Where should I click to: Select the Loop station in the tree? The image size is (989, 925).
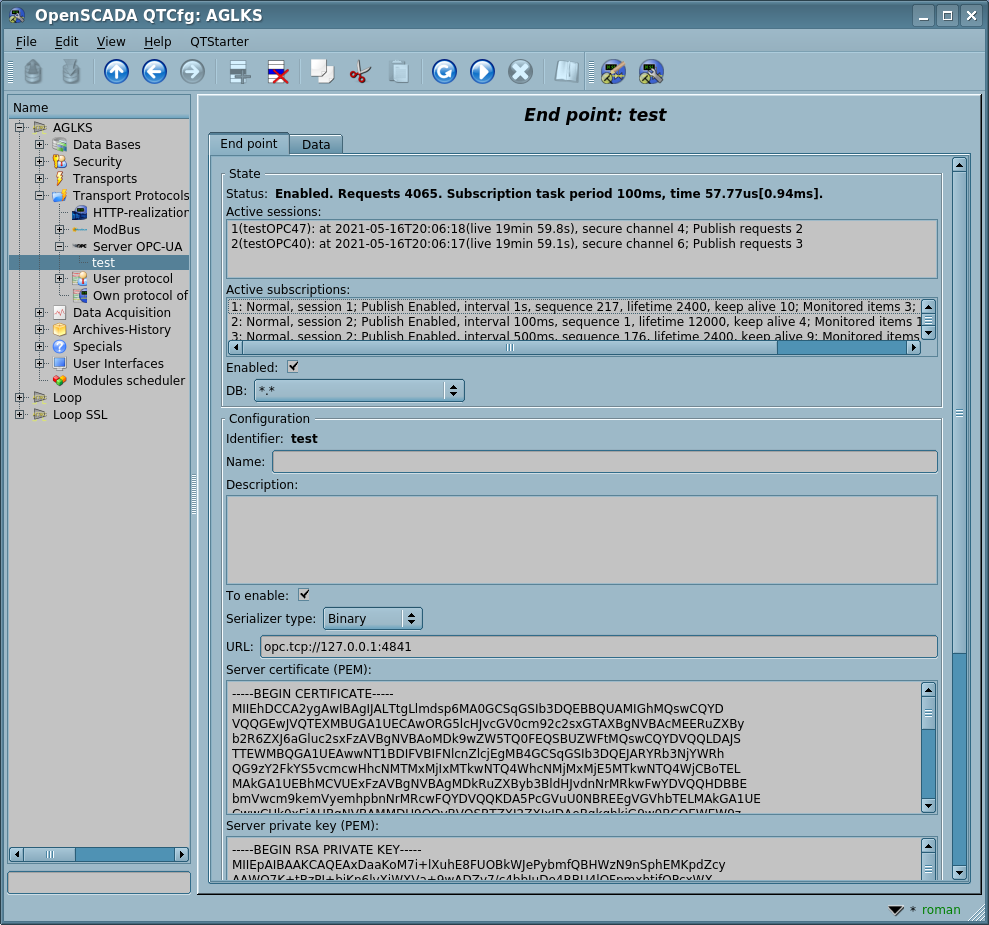click(67, 397)
